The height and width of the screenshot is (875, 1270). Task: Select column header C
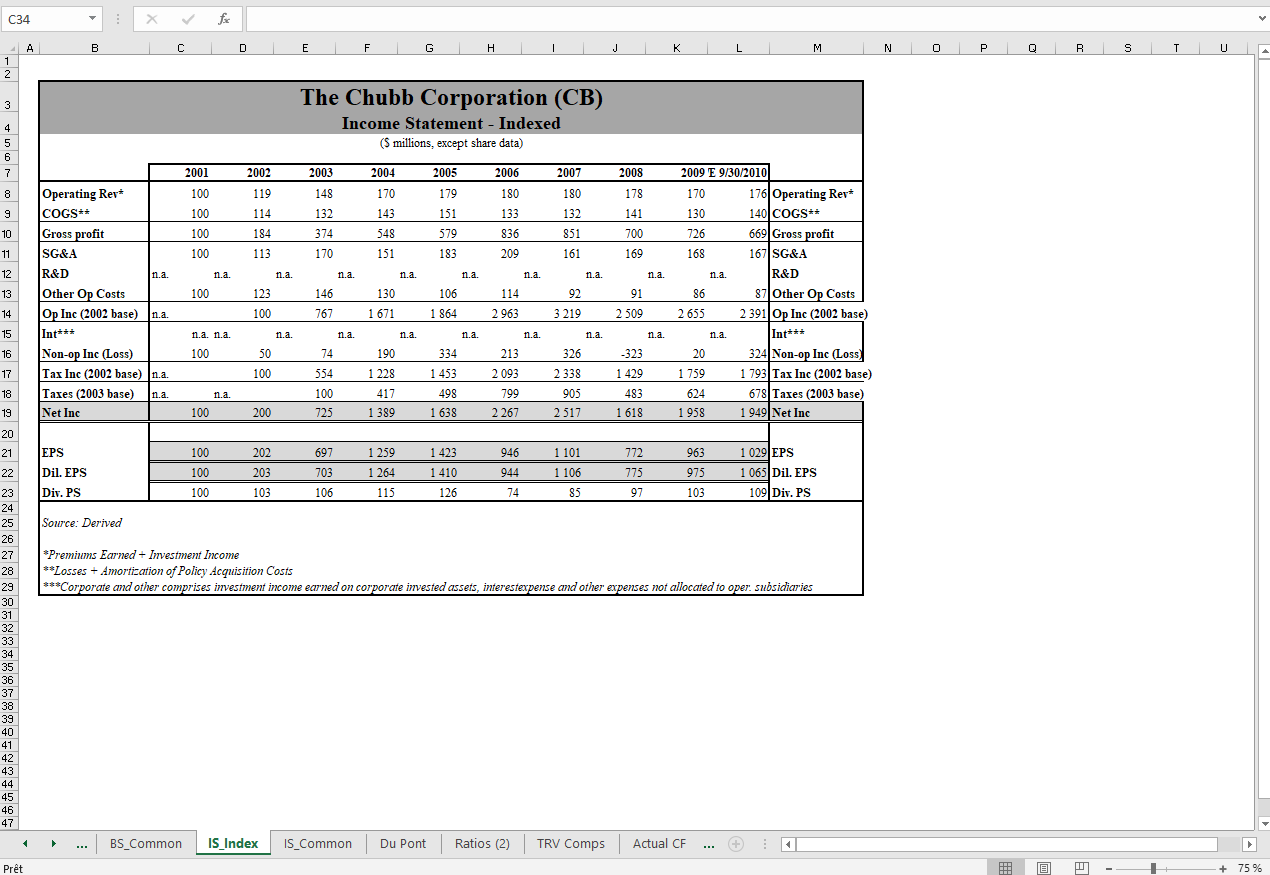pyautogui.click(x=180, y=48)
